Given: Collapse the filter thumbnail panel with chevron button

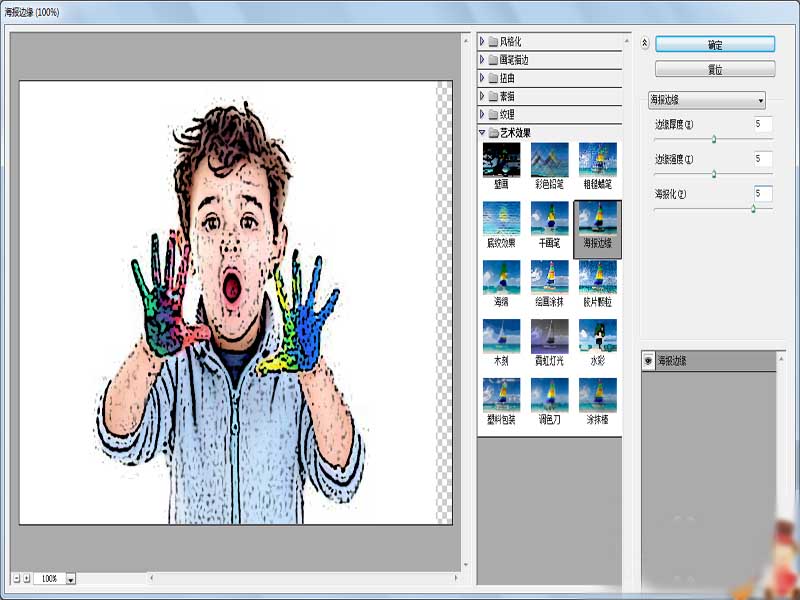Looking at the screenshot, I should 644,43.
